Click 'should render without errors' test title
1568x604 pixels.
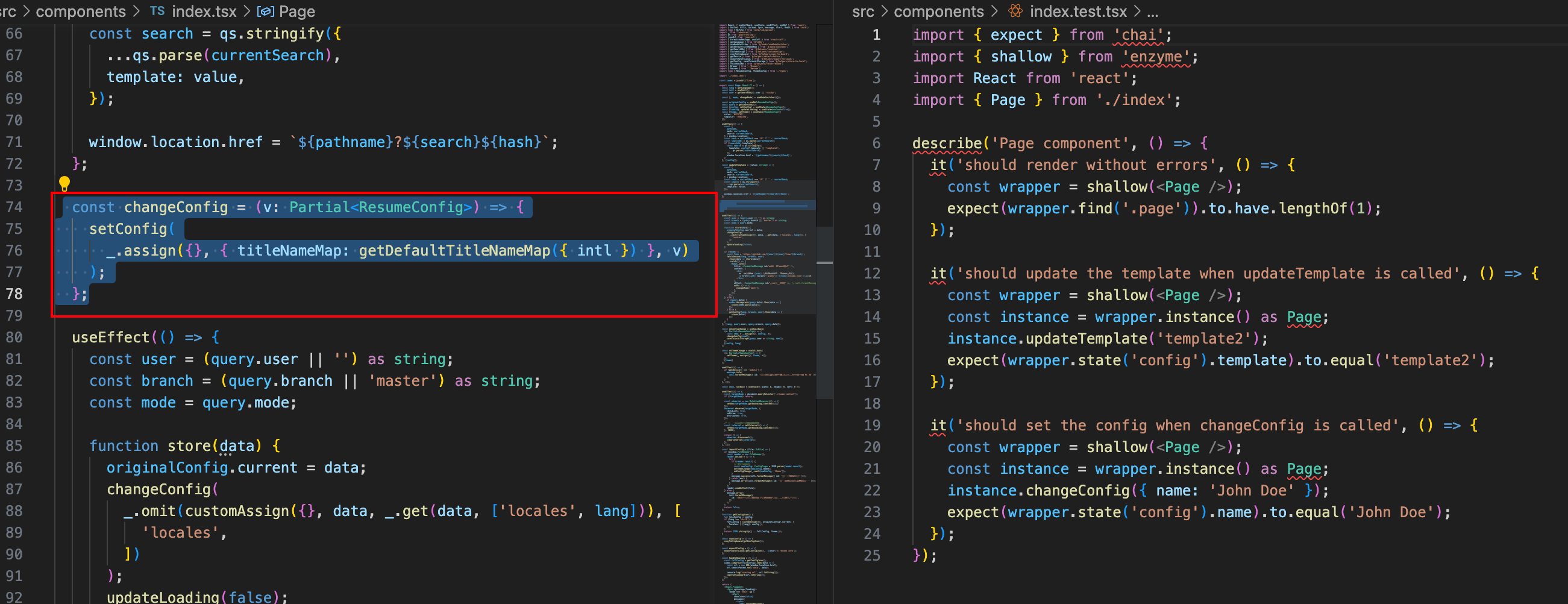1086,165
